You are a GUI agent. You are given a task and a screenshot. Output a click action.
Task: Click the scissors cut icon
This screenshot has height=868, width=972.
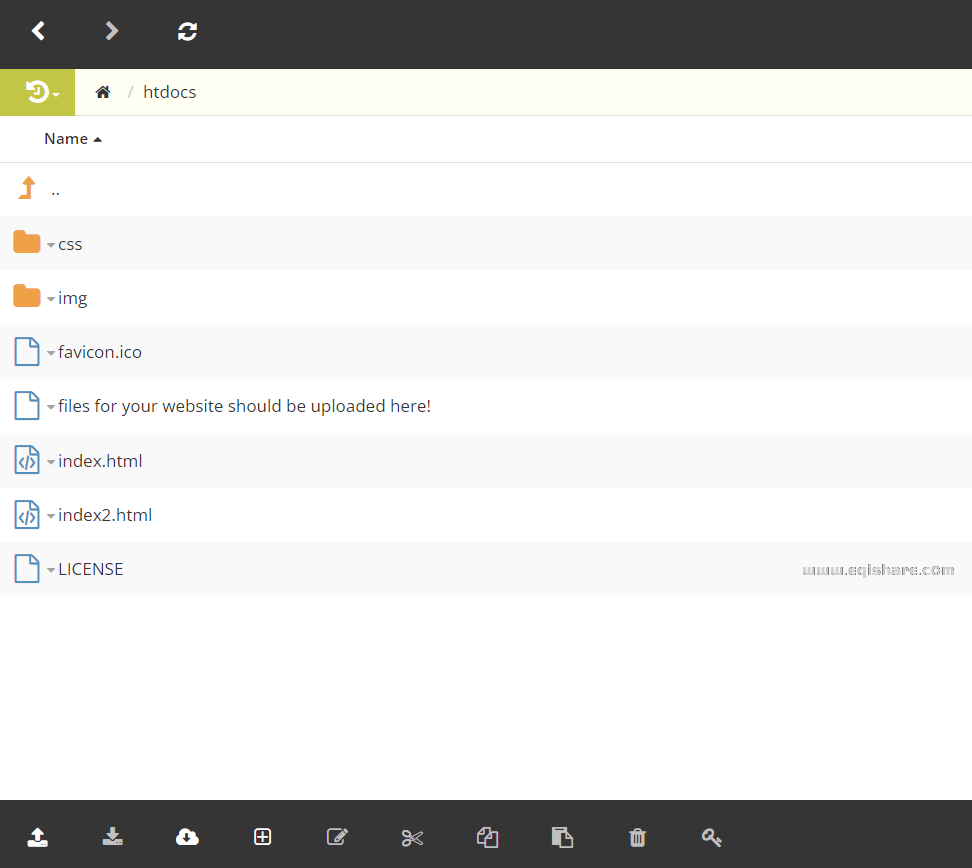coord(412,837)
